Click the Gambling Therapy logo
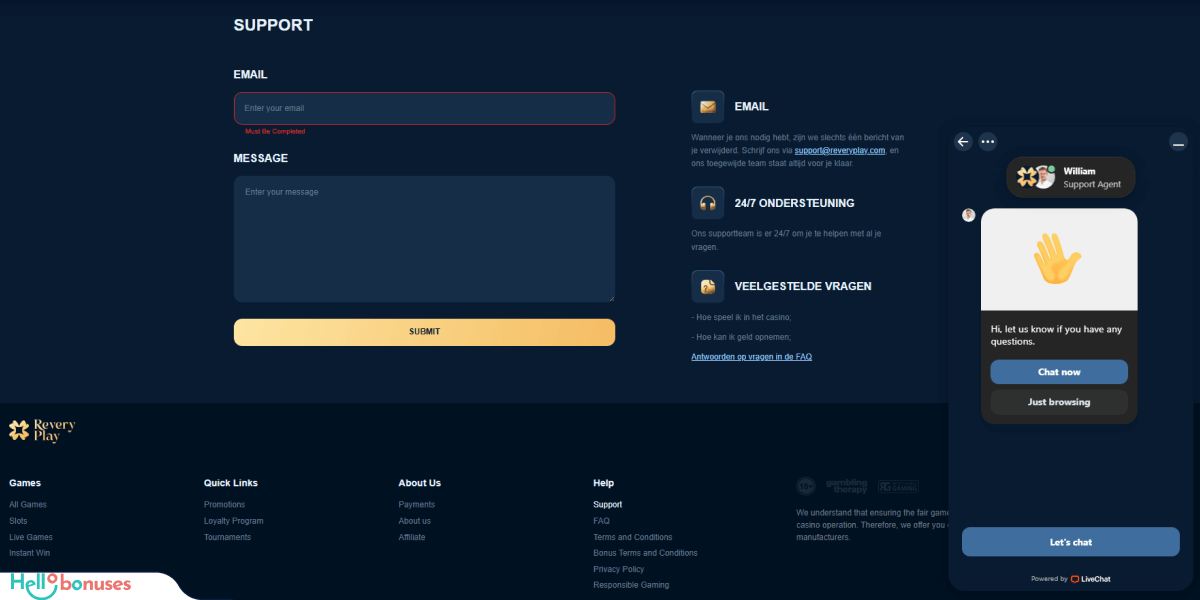Image resolution: width=1200 pixels, height=600 pixels. [847, 486]
